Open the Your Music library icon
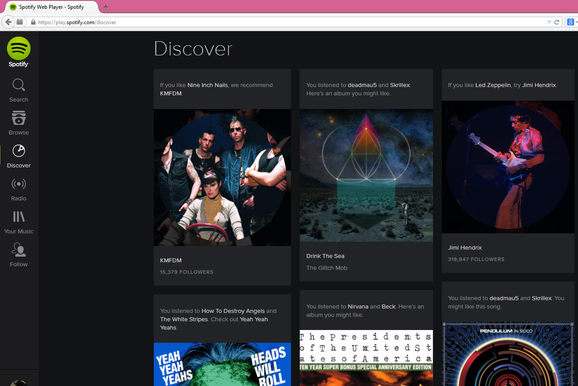578x386 pixels. pyautogui.click(x=18, y=217)
